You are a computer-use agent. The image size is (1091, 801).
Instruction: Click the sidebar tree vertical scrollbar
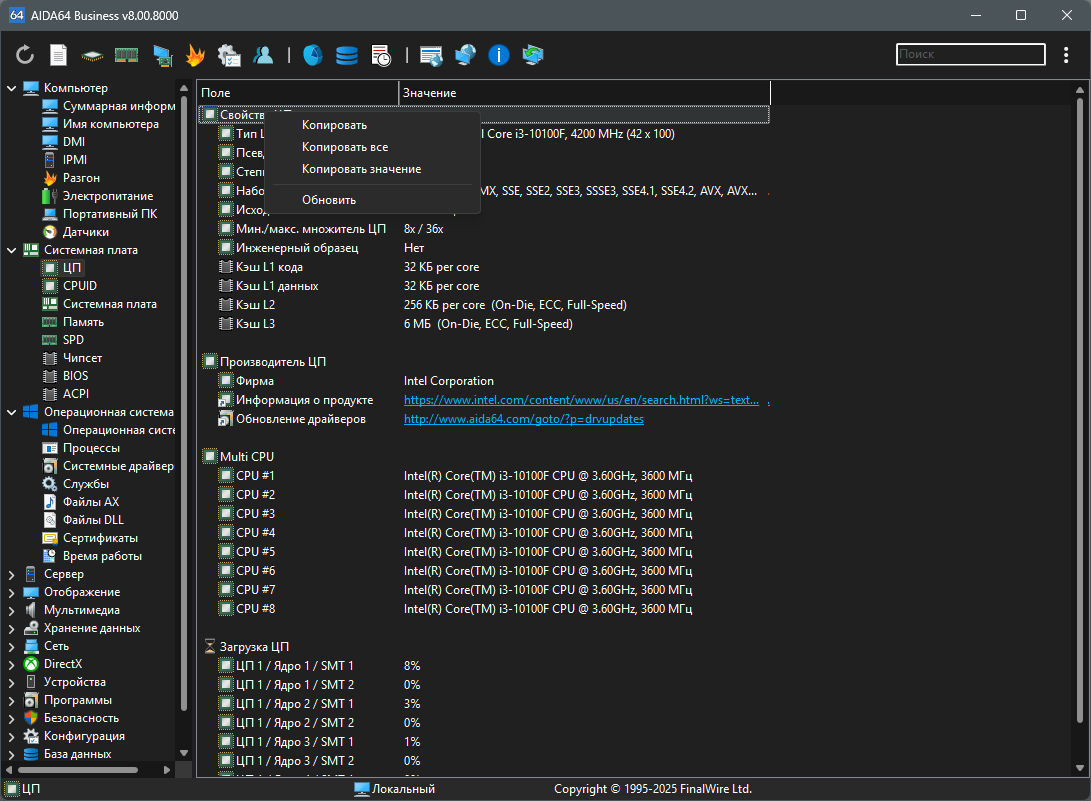tap(184, 404)
